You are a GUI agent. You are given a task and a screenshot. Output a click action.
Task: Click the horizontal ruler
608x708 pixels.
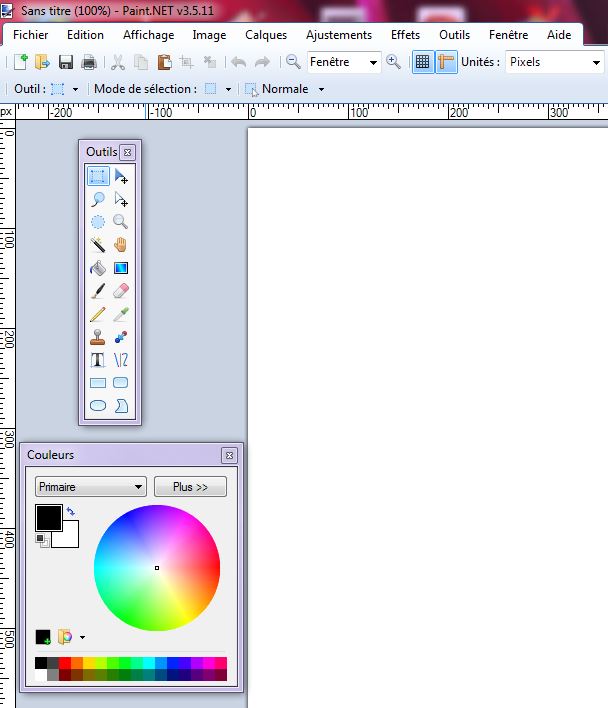pos(311,112)
